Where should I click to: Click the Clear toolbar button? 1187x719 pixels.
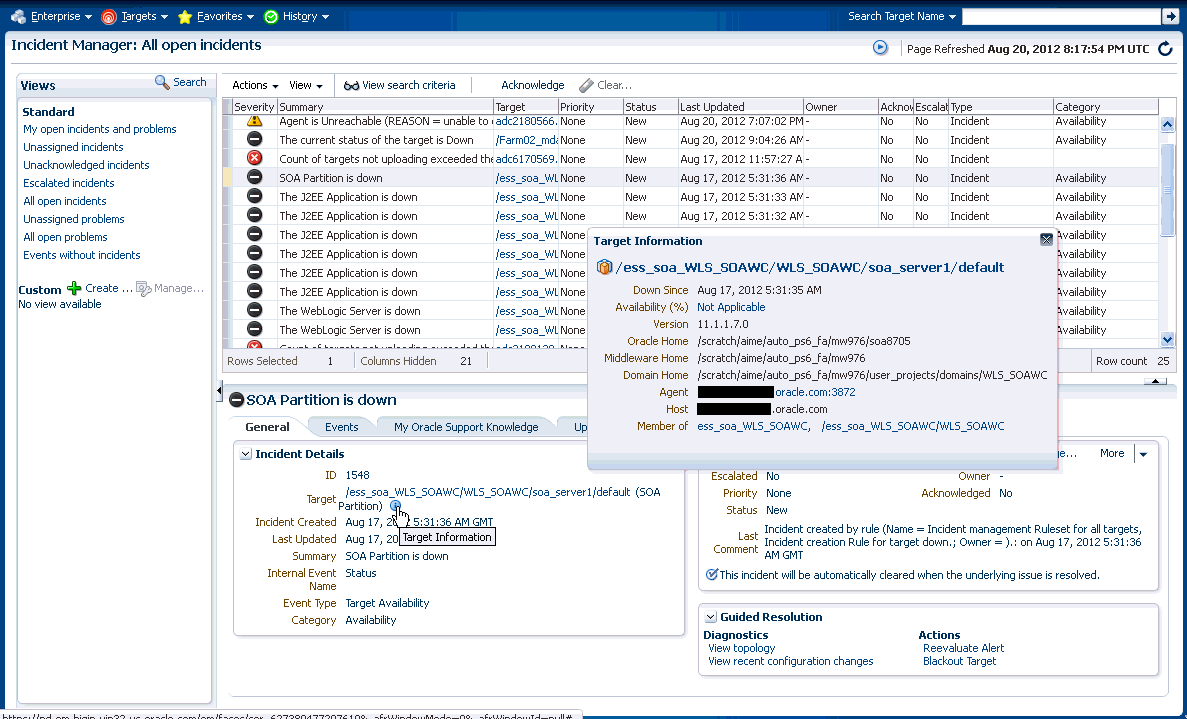(606, 86)
